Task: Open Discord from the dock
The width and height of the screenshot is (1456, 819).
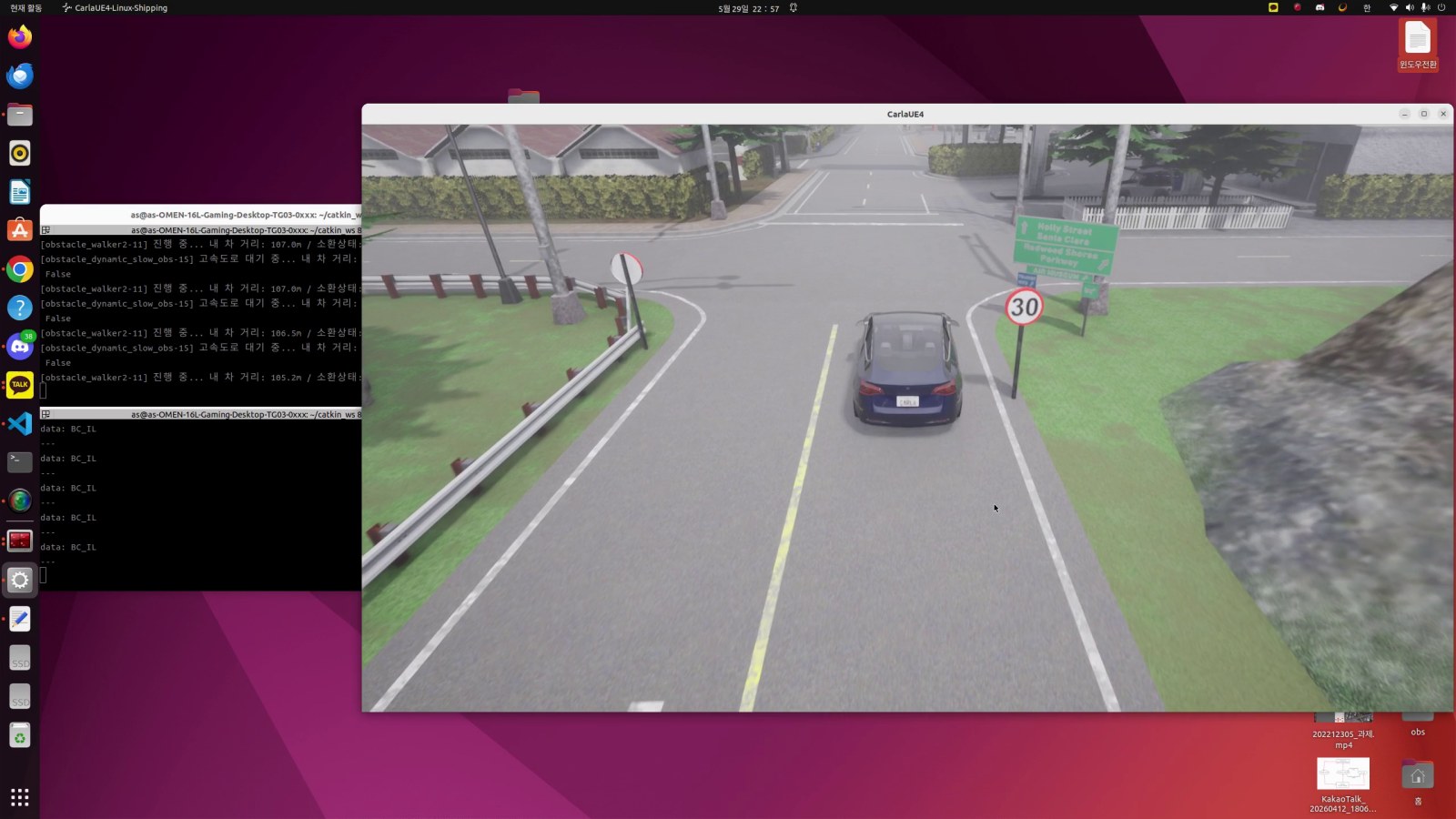Action: coord(20,347)
